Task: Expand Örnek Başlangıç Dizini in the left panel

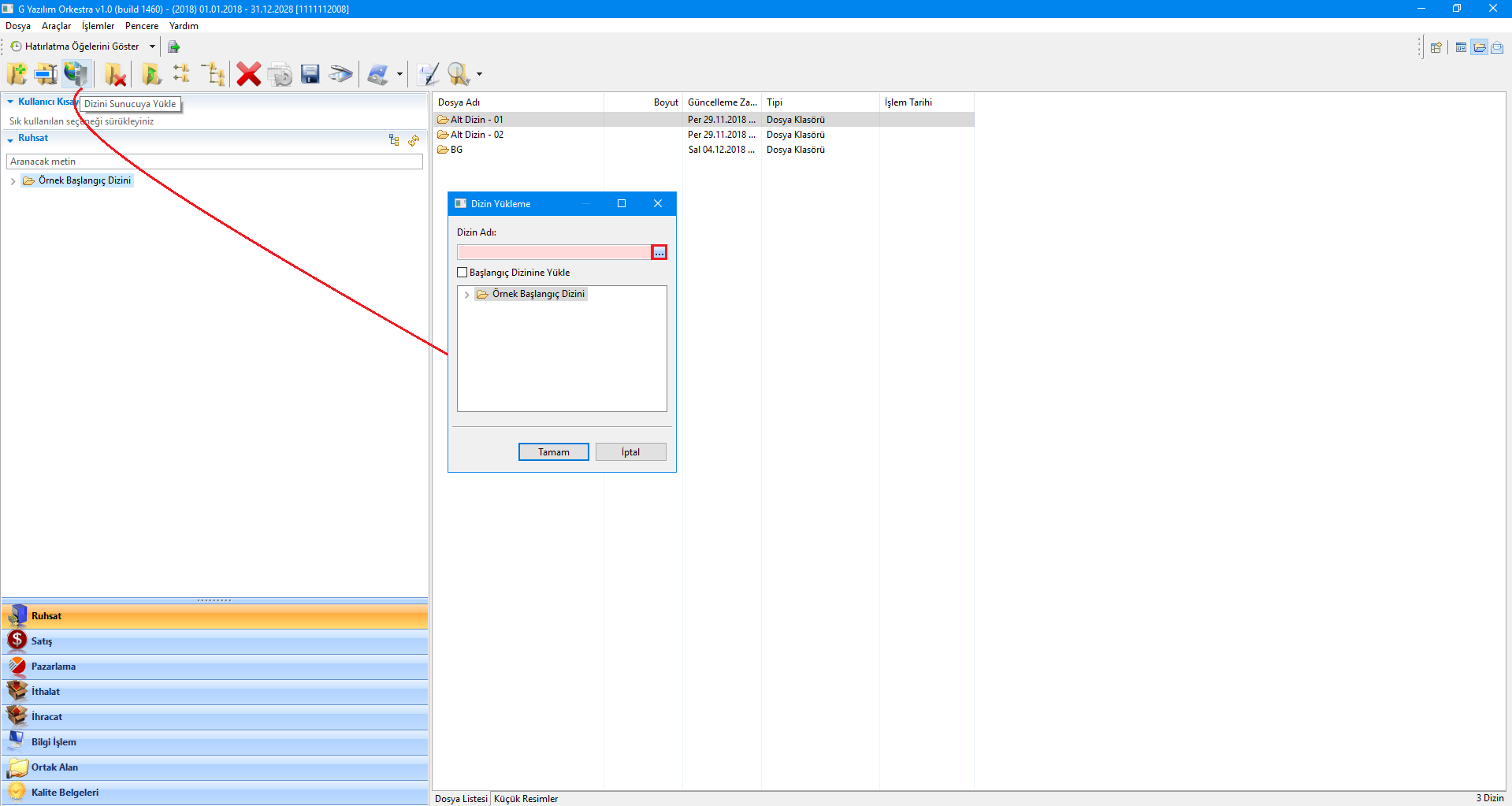Action: [x=13, y=181]
